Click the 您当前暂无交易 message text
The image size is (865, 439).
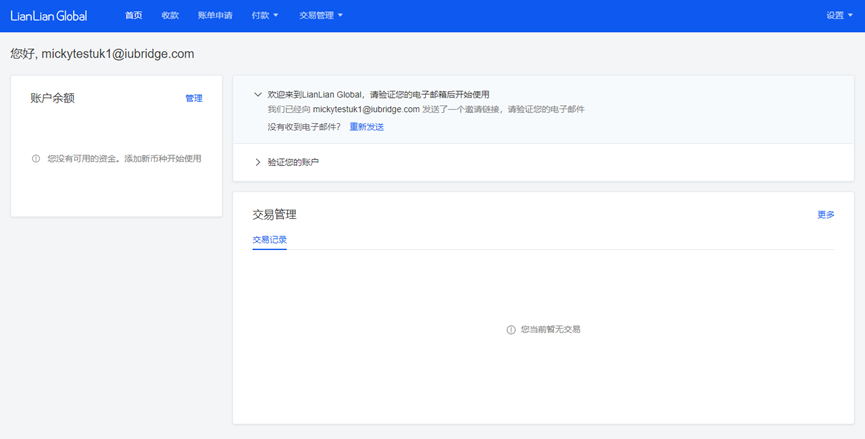click(x=551, y=330)
